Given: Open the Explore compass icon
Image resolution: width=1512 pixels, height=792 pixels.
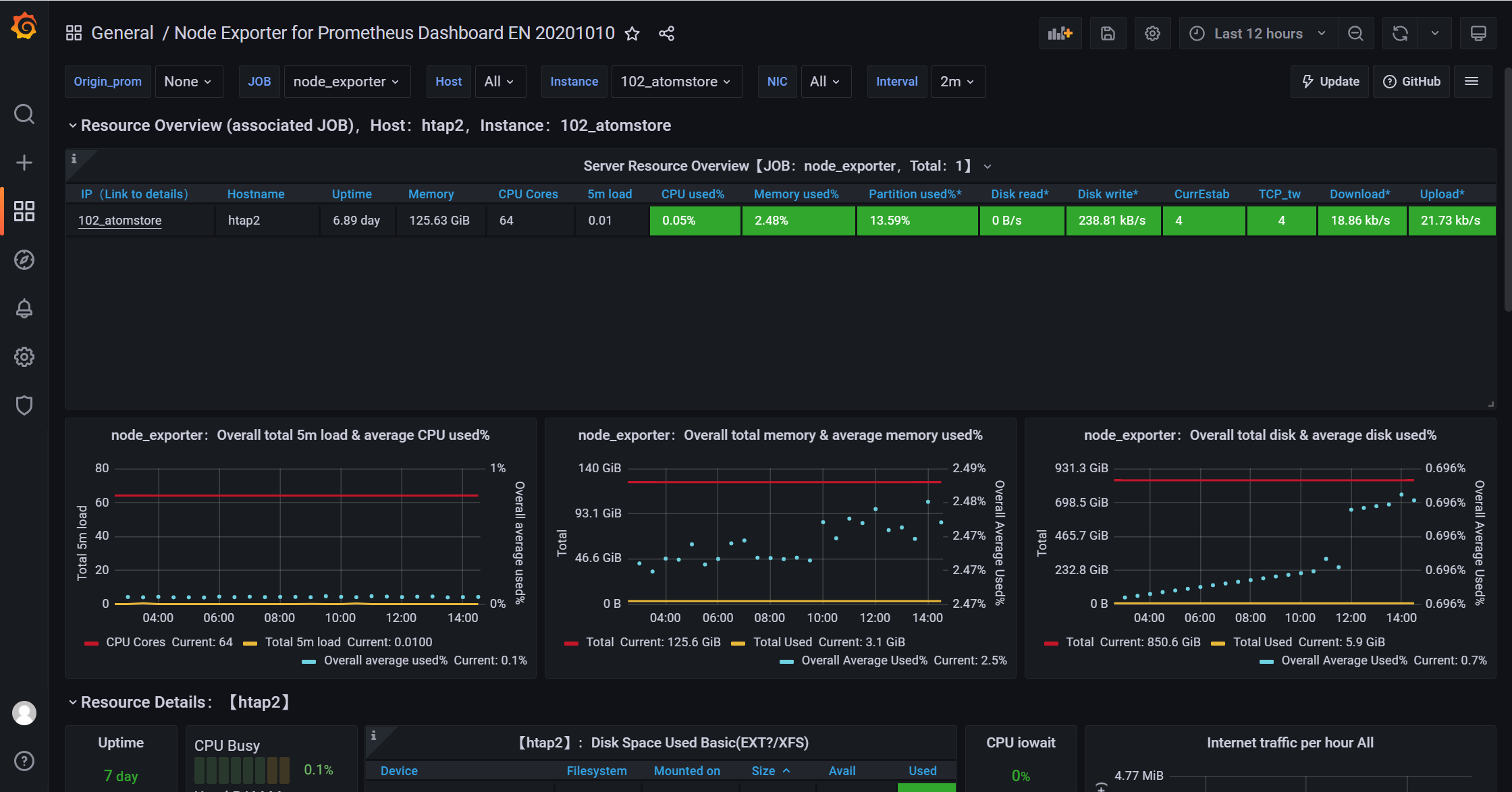Looking at the screenshot, I should [x=24, y=260].
